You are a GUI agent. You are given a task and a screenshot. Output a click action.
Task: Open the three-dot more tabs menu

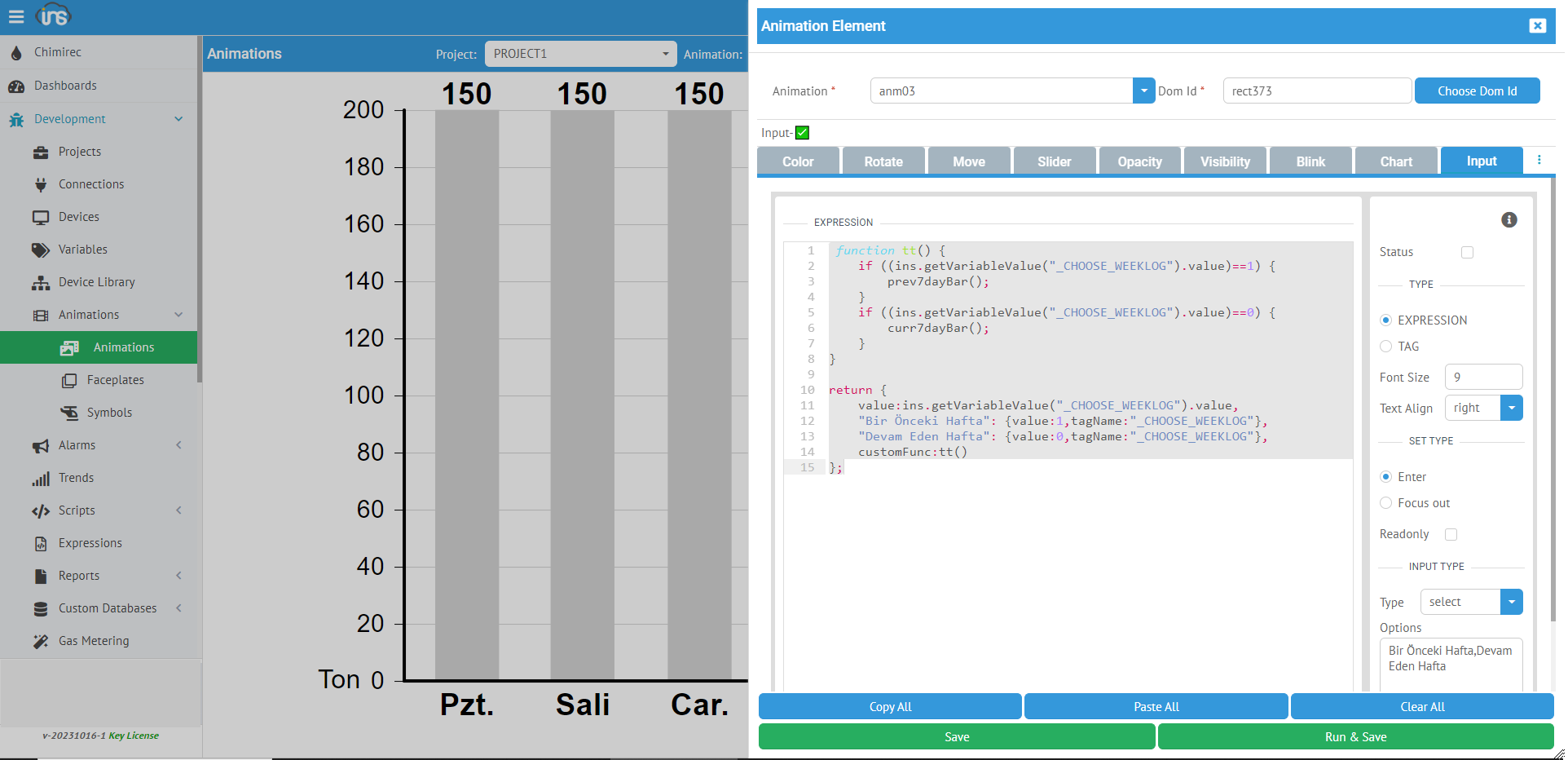(1539, 161)
